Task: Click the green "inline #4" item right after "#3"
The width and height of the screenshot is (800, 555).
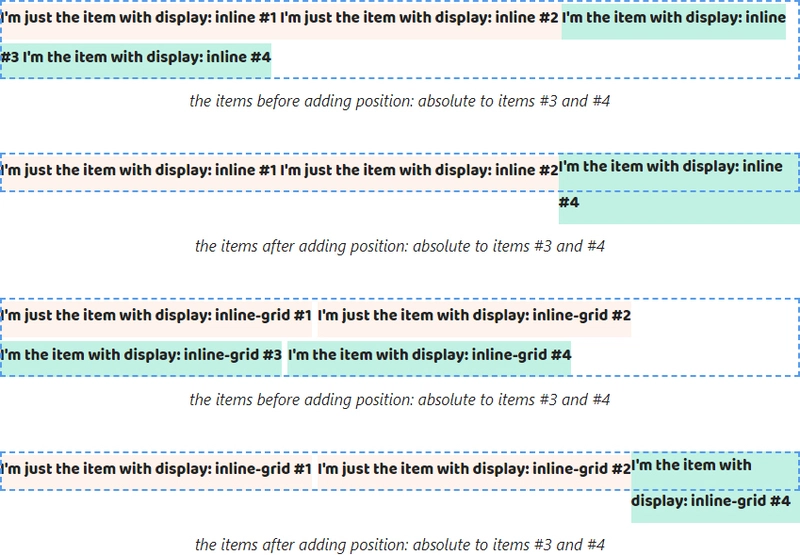Action: [x=147, y=57]
